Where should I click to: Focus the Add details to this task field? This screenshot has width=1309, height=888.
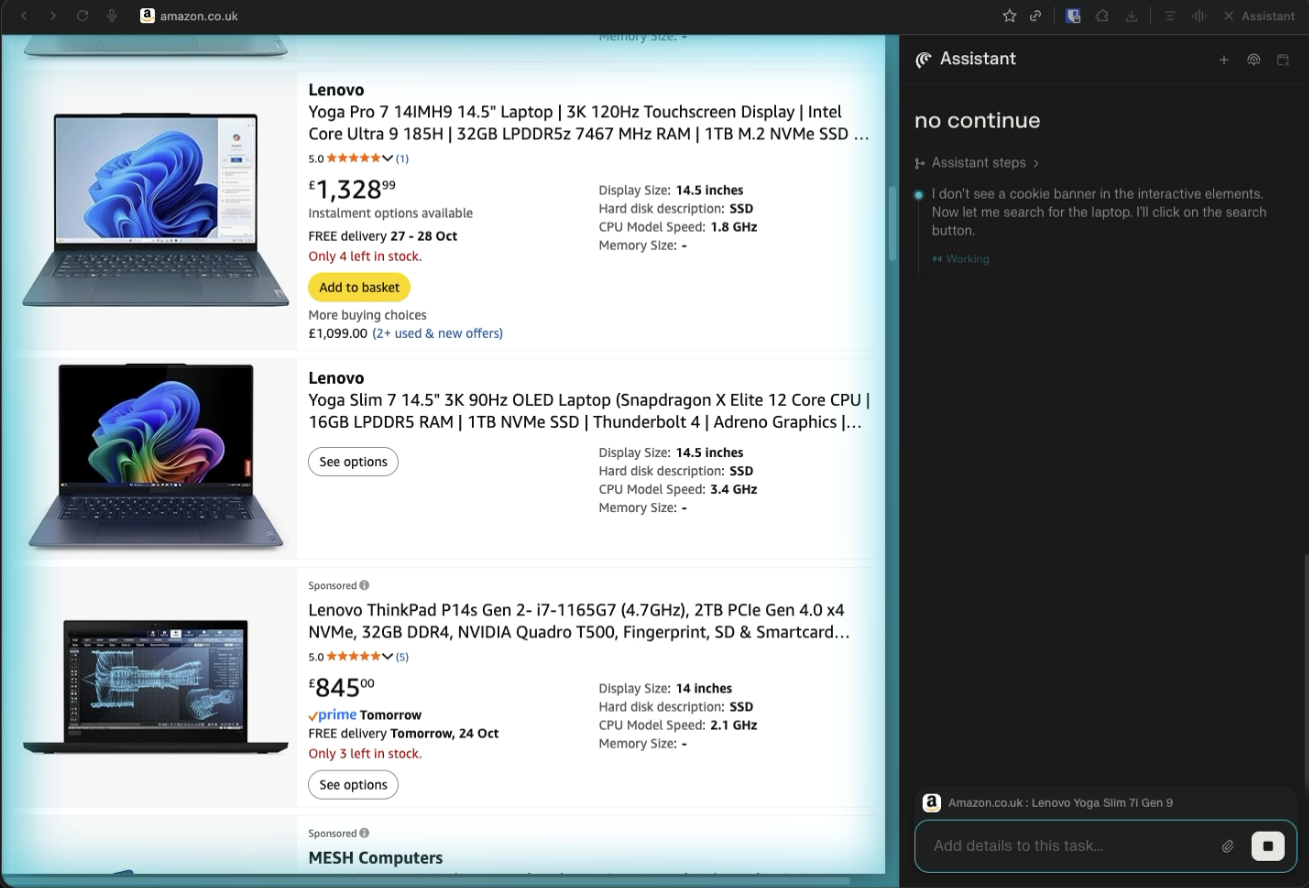[1070, 846]
